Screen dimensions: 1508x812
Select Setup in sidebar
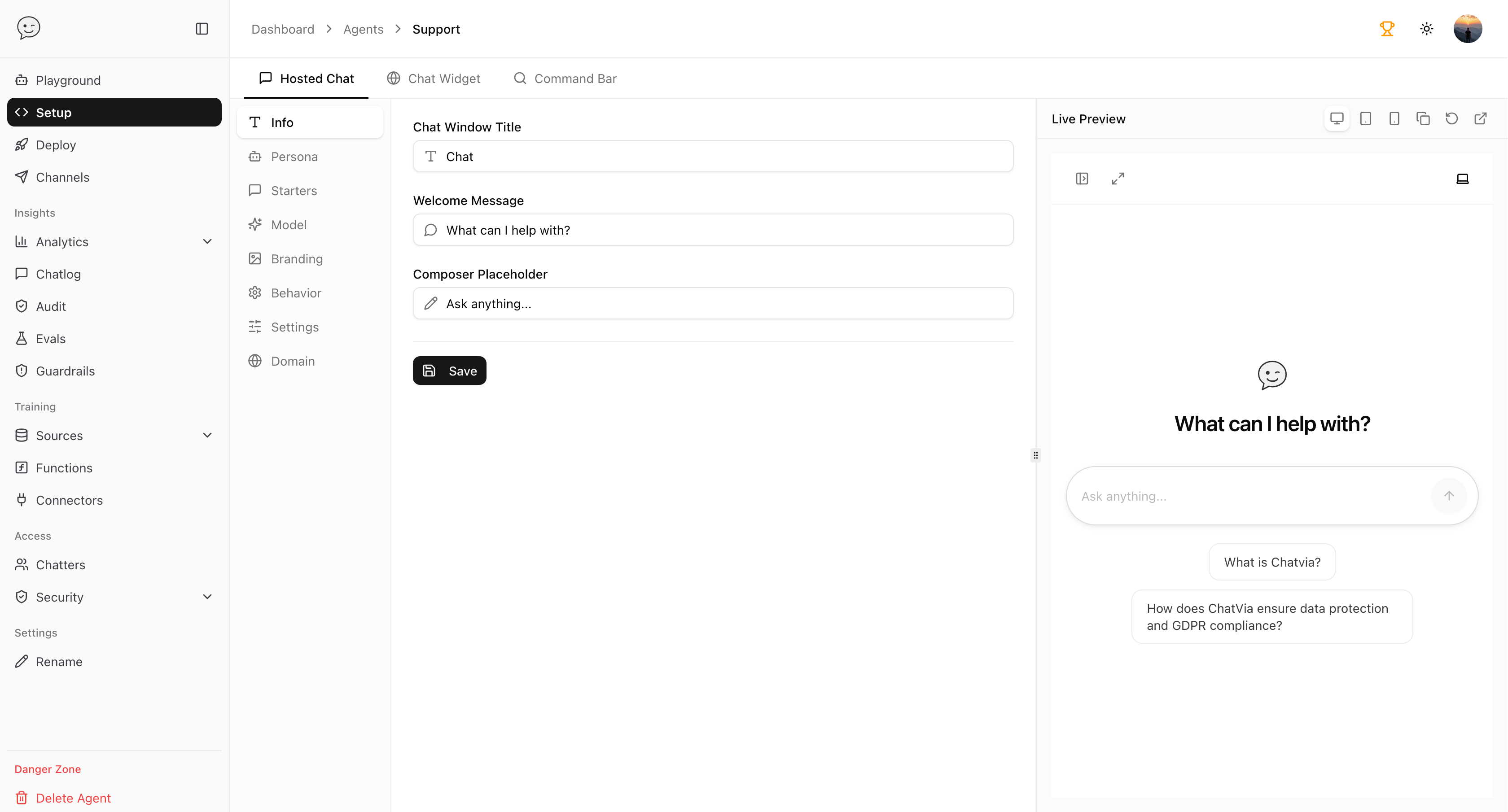click(114, 112)
